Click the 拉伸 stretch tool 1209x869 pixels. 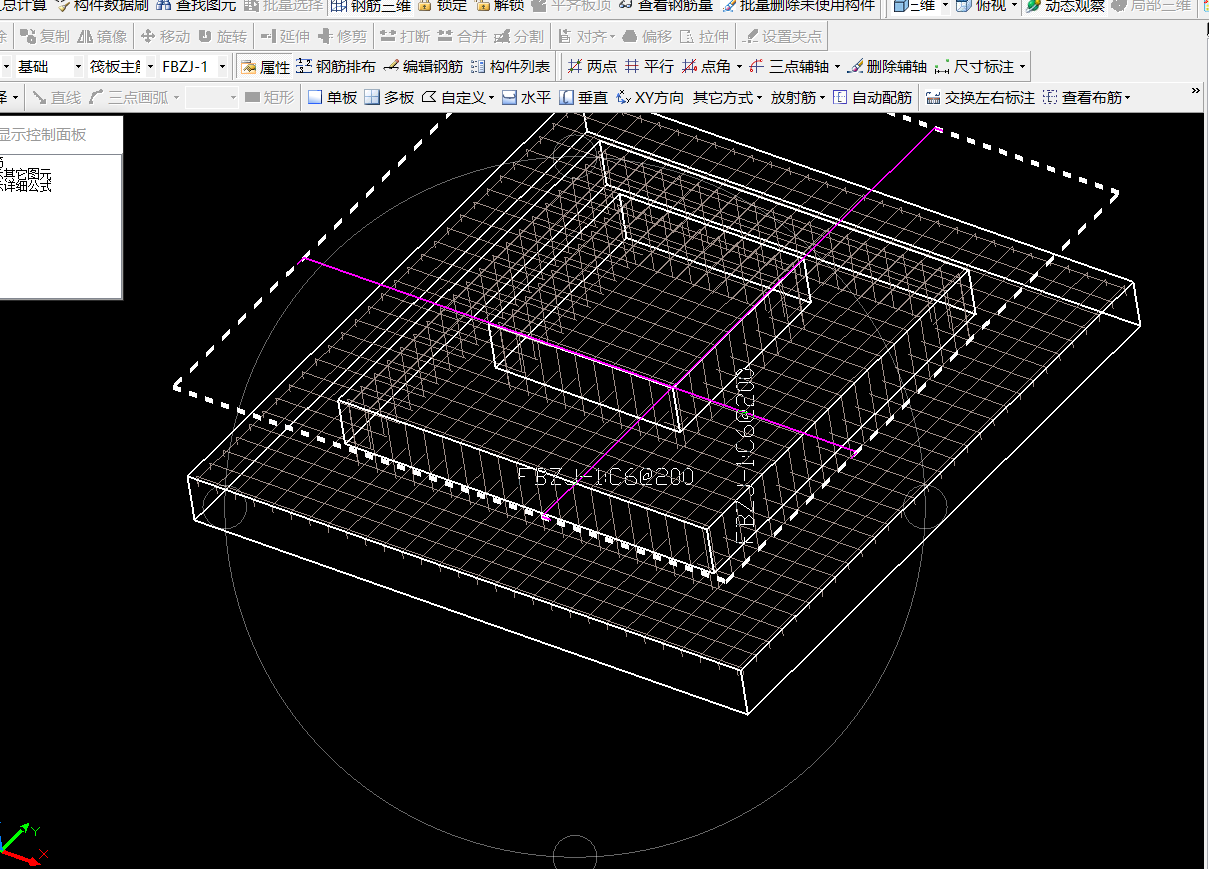[704, 37]
